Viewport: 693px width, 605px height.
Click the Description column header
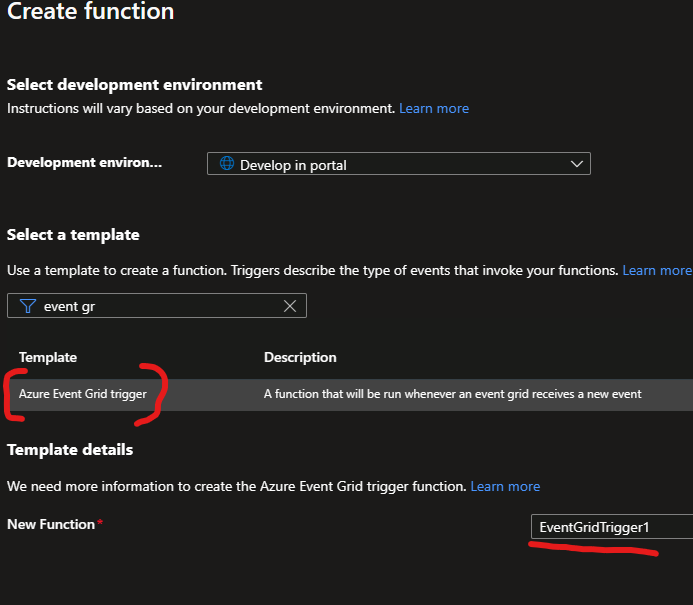point(300,357)
